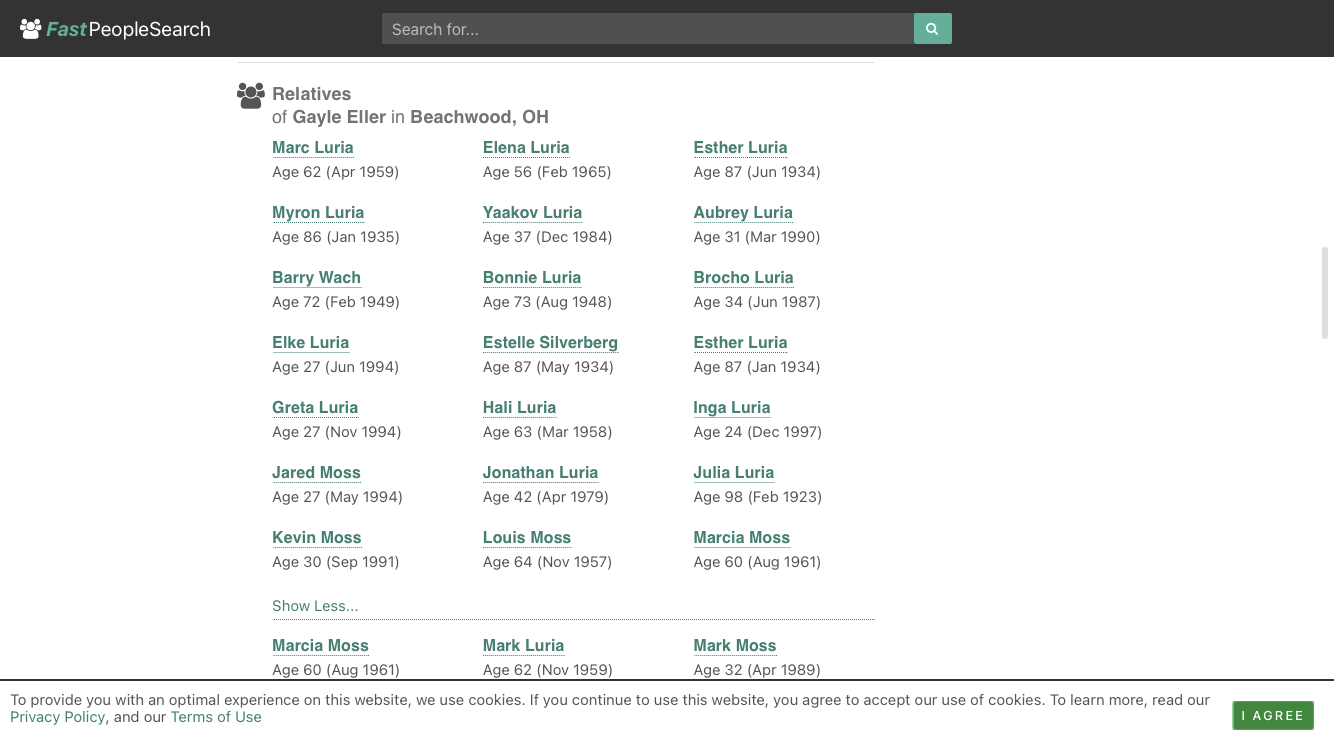The image size is (1334, 750).
Task: Open Inga Luria's profile
Action: [732, 407]
